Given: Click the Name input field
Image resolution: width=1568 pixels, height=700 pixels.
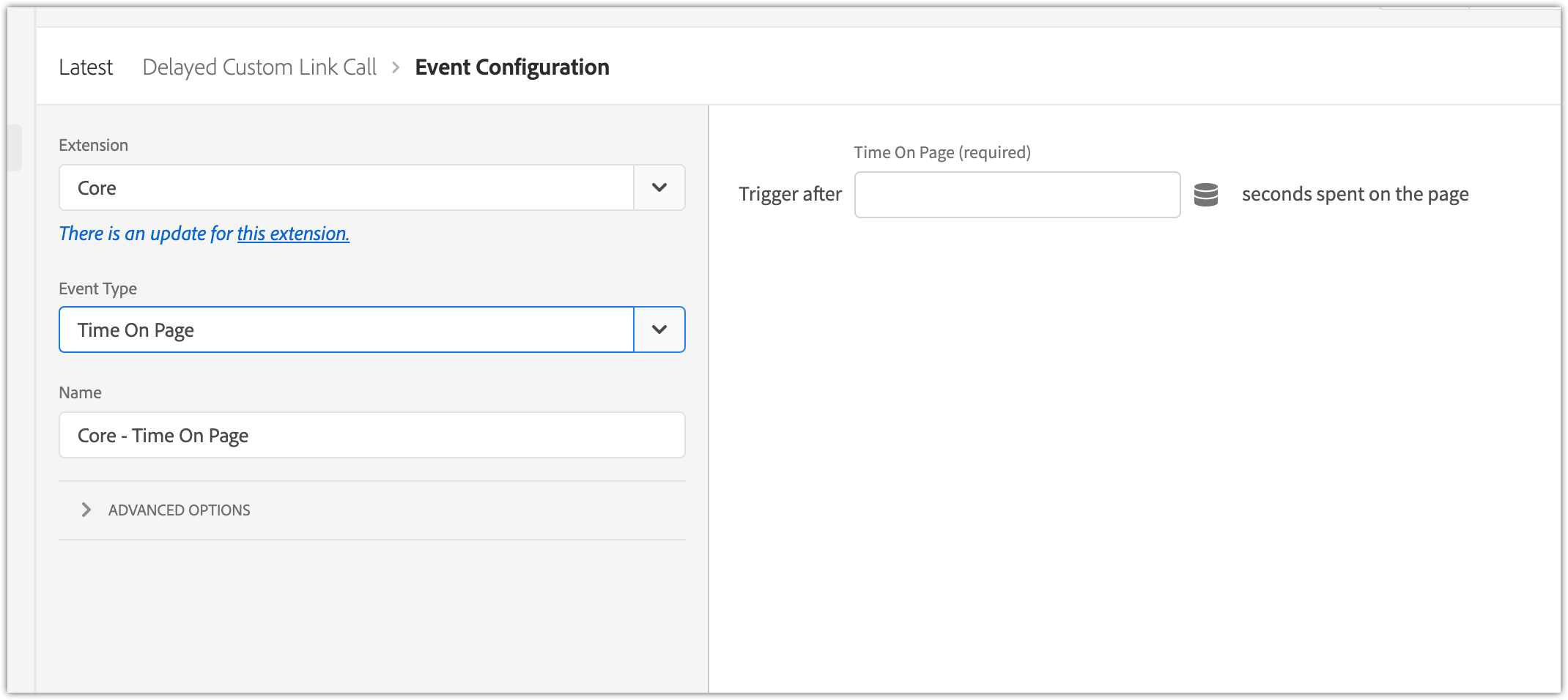Looking at the screenshot, I should pos(372,435).
